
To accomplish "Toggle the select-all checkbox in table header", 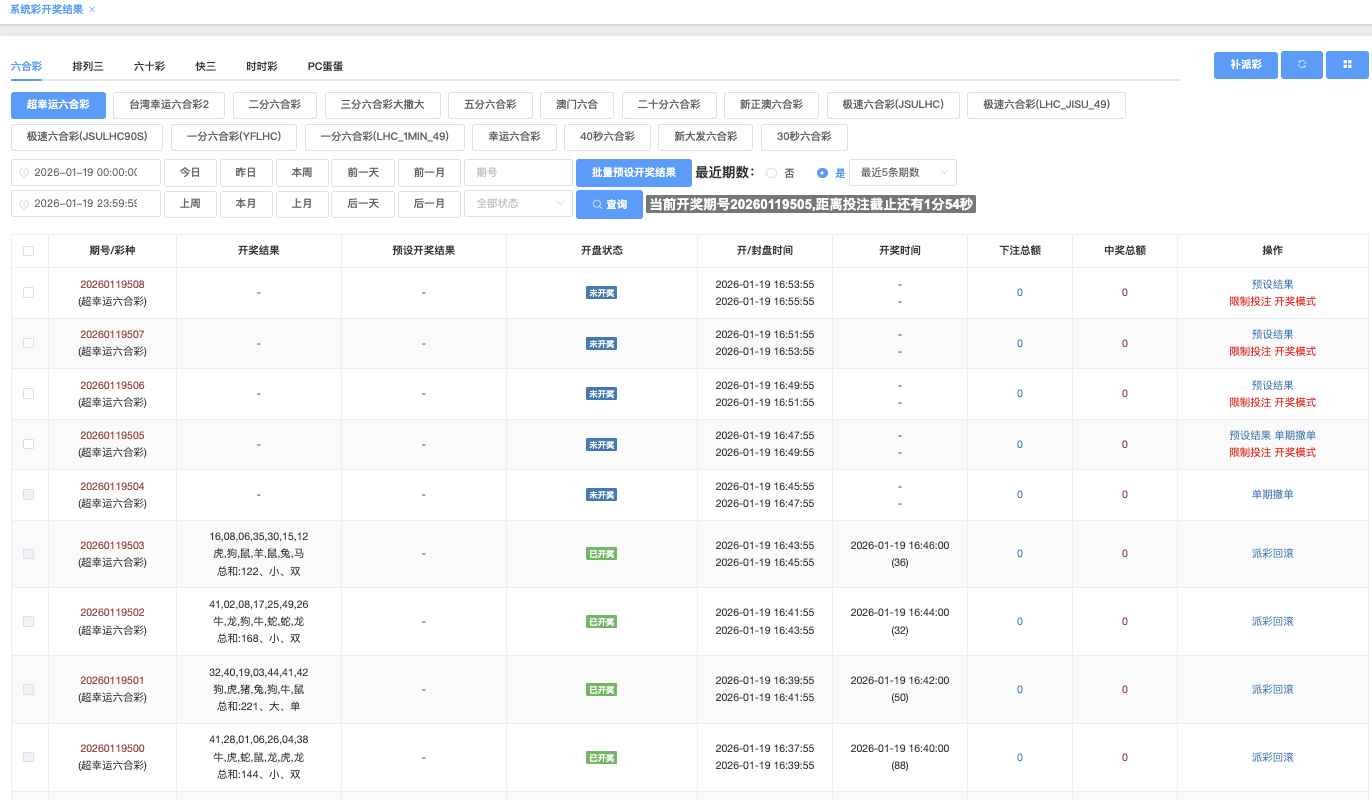I will [28, 251].
